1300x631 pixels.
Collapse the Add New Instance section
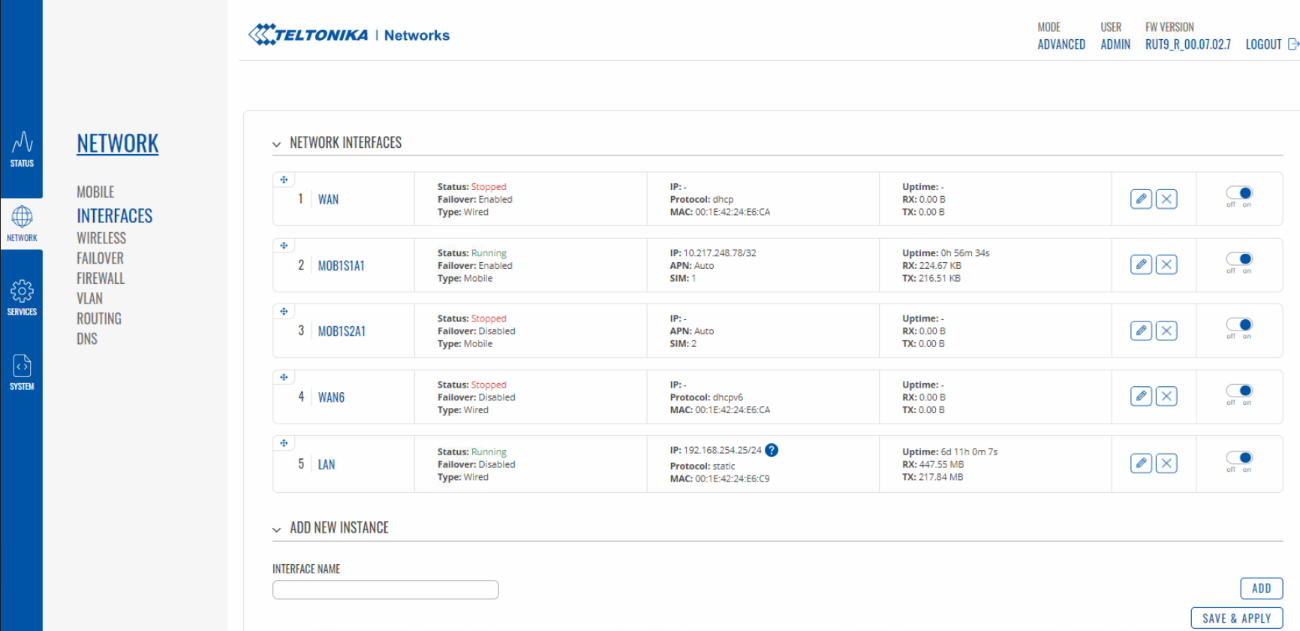click(x=276, y=528)
